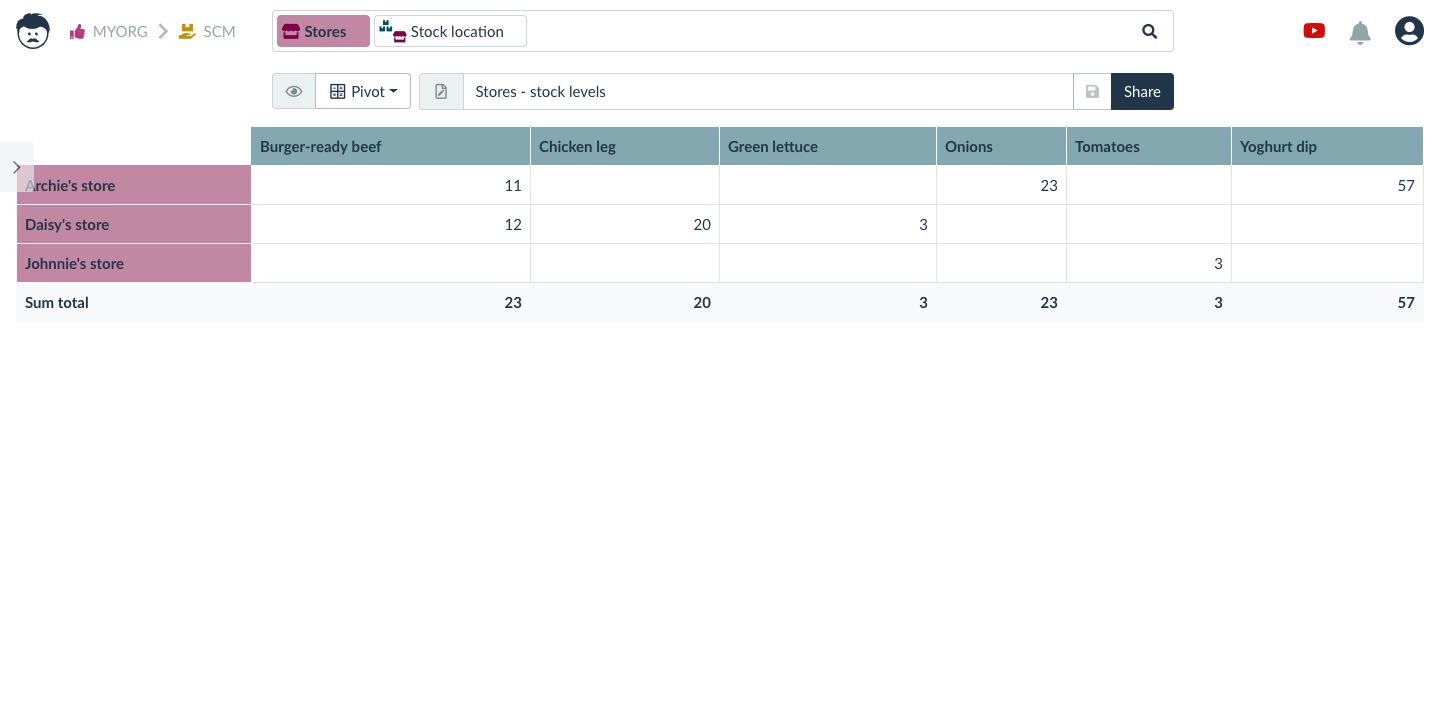Click Daisy's store Burger-ready beef value 12
This screenshot has width=1439, height=707.
click(x=512, y=224)
